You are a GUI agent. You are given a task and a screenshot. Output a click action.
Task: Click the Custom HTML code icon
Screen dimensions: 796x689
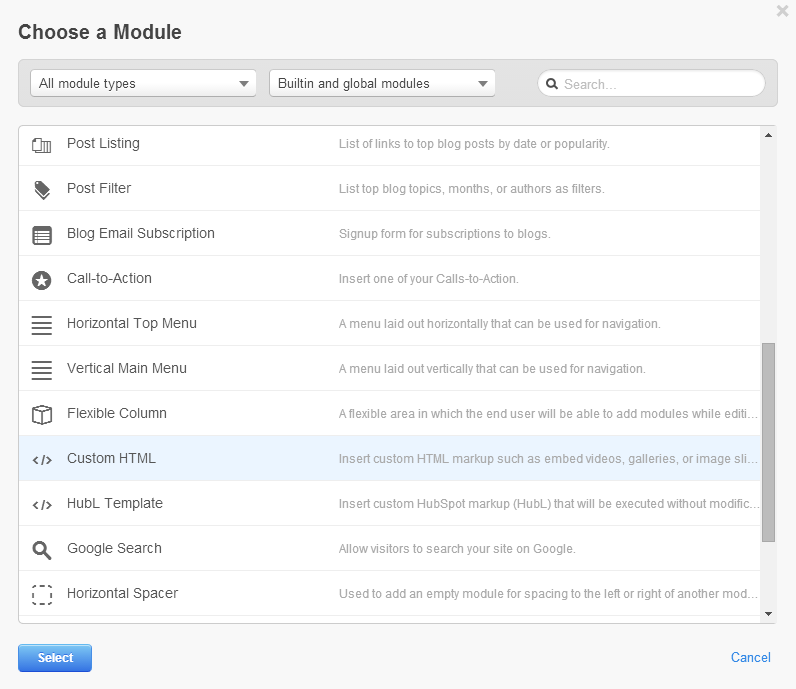pos(42,460)
